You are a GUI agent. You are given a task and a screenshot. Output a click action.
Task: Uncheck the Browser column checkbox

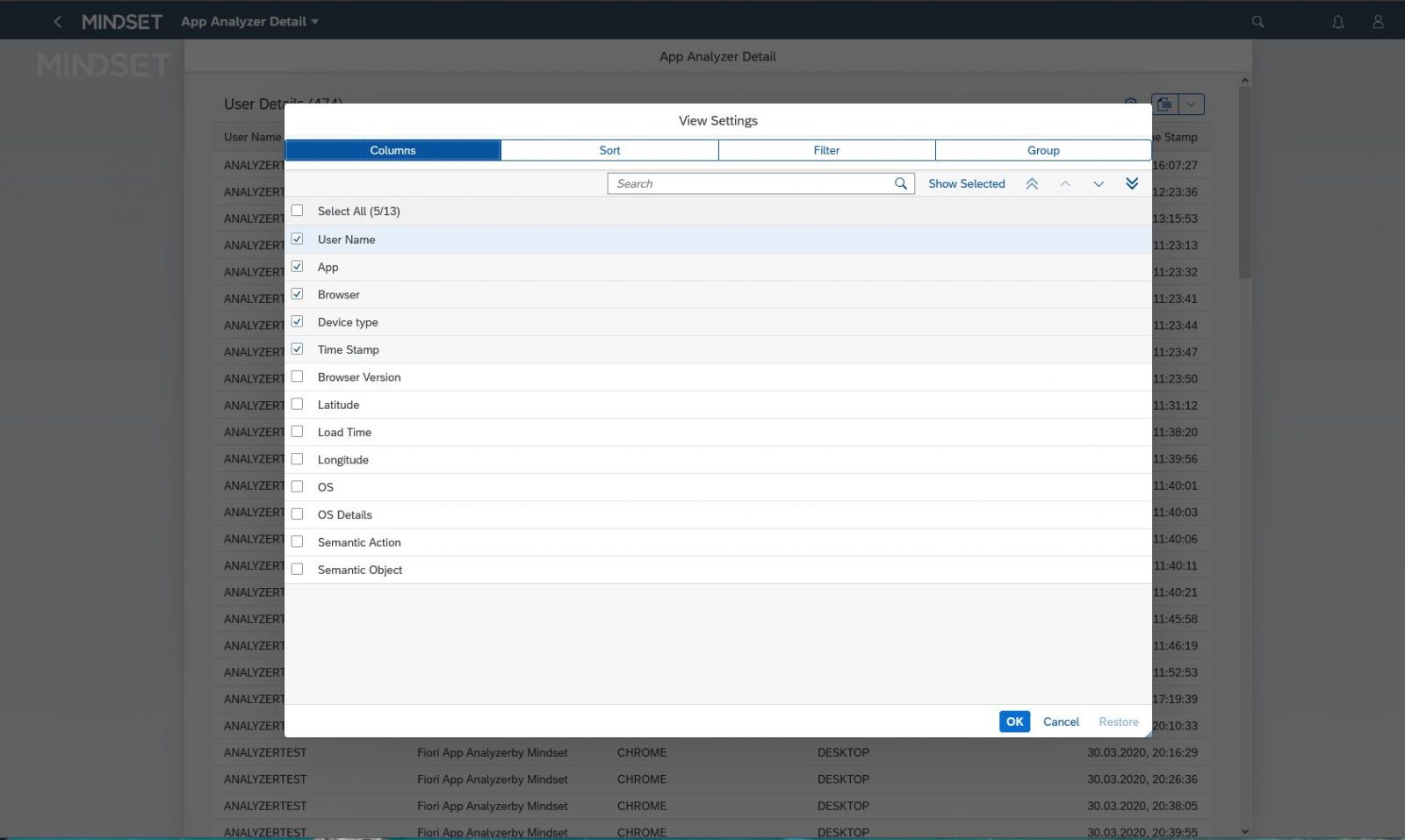[x=297, y=294]
